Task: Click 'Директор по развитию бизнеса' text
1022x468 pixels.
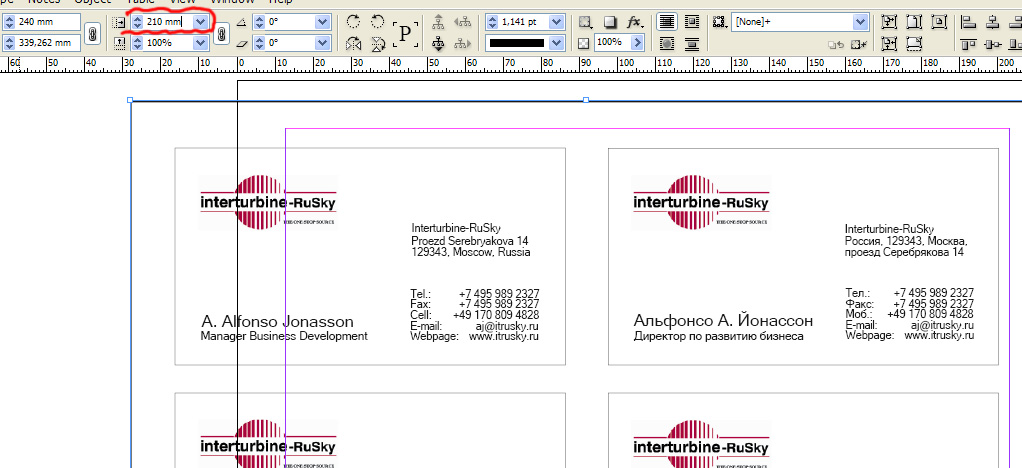Action: click(x=718, y=337)
